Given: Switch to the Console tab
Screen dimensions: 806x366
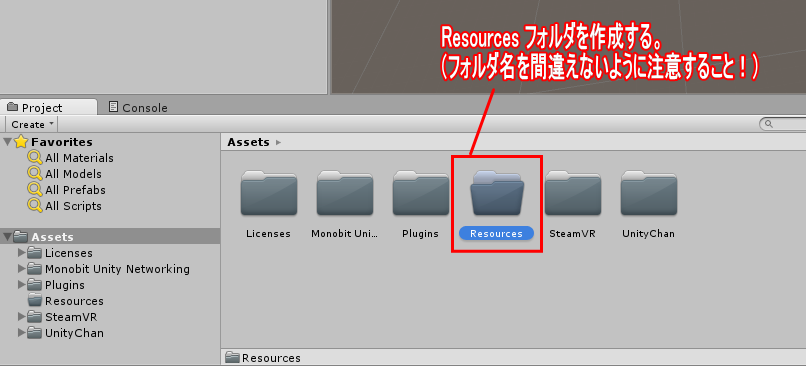Looking at the screenshot, I should pyautogui.click(x=138, y=107).
